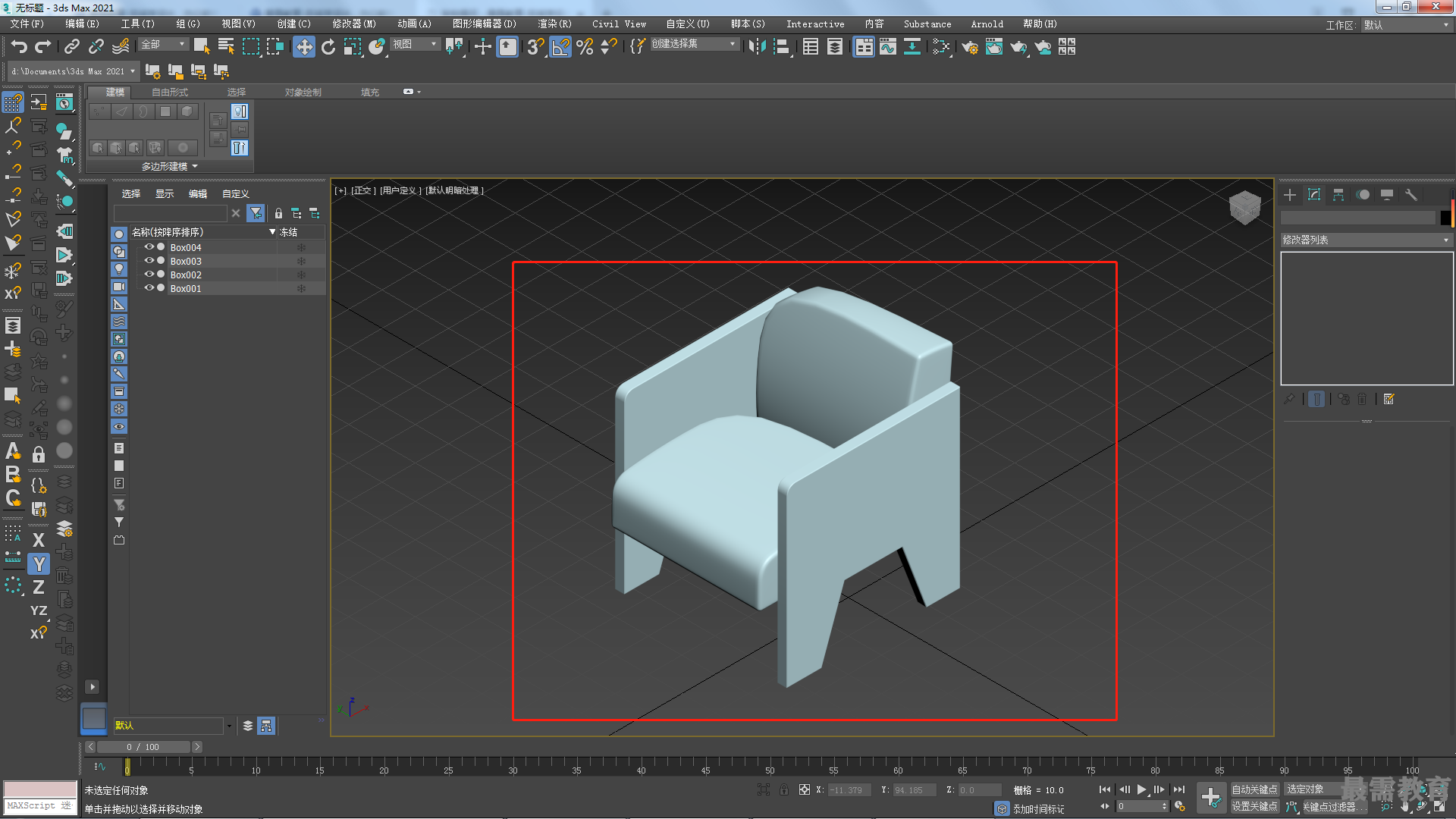The width and height of the screenshot is (1456, 819).
Task: Open the workspace '默认' dropdown
Action: click(1406, 25)
